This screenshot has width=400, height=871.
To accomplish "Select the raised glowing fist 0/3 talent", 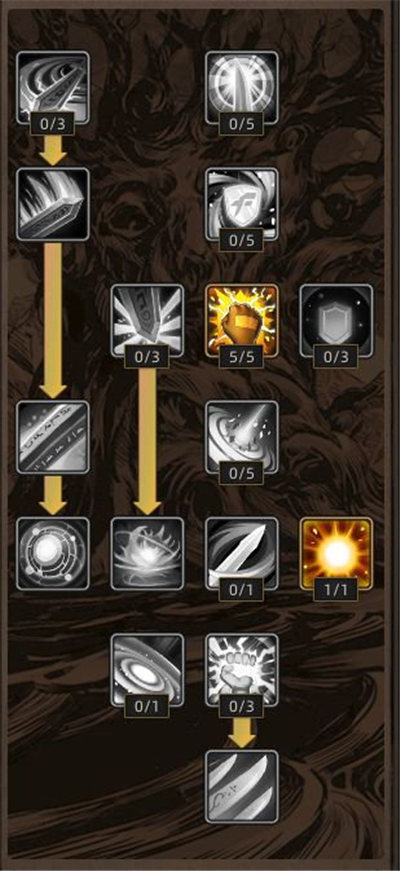I will 242,670.
